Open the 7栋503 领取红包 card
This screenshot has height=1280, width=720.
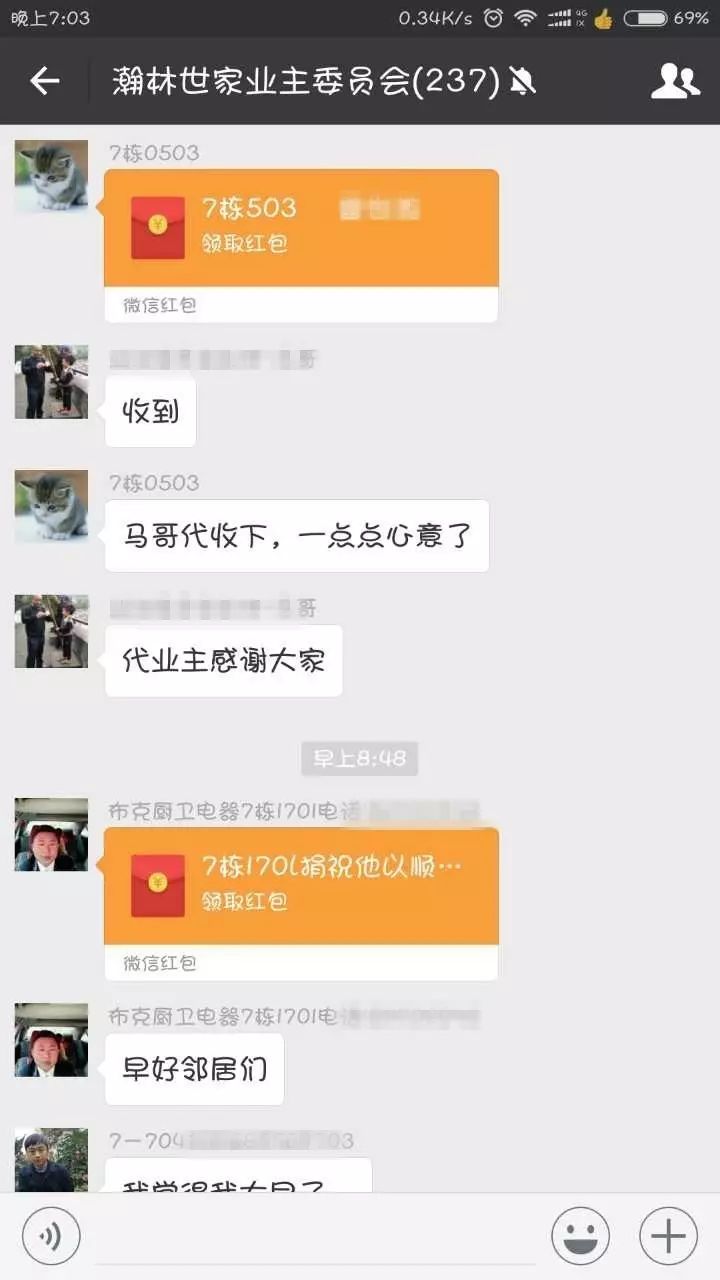301,246
